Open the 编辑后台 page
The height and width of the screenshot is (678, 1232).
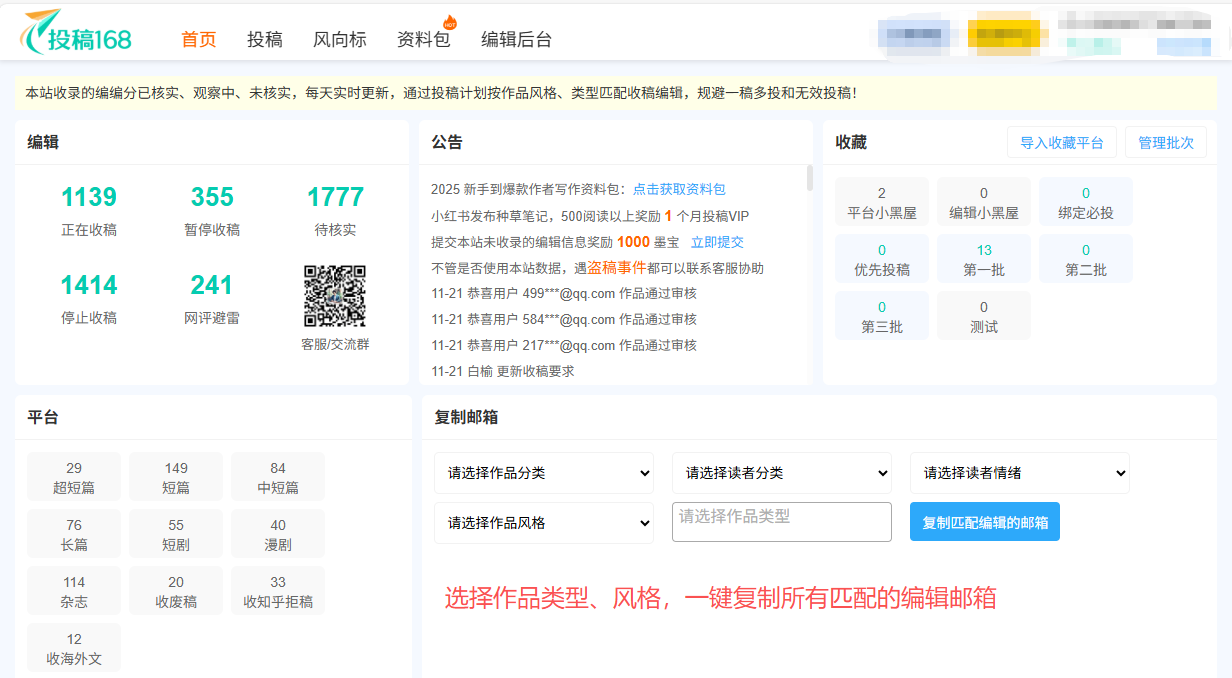pyautogui.click(x=516, y=39)
